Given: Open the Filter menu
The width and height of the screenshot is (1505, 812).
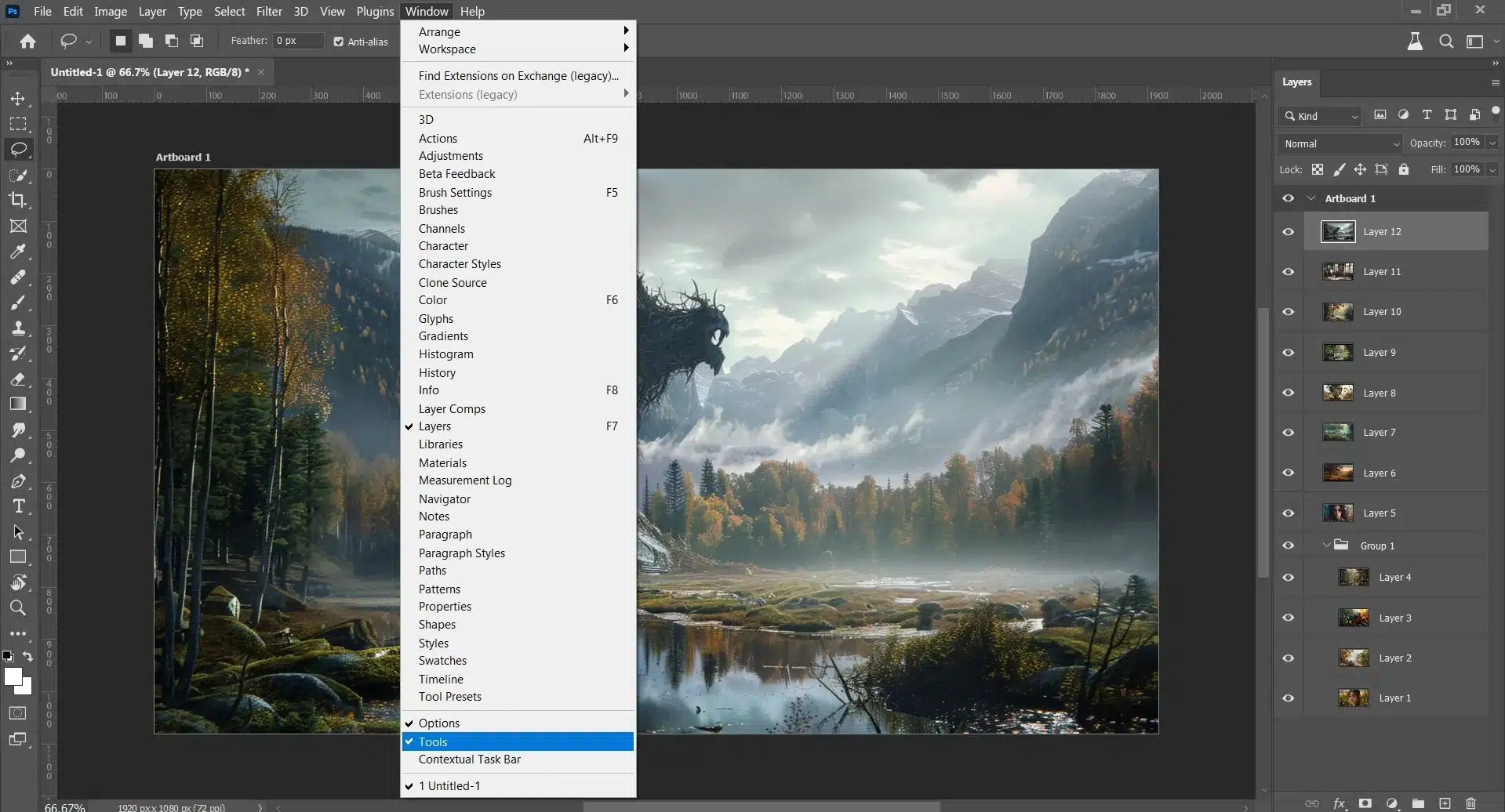Looking at the screenshot, I should 269,11.
